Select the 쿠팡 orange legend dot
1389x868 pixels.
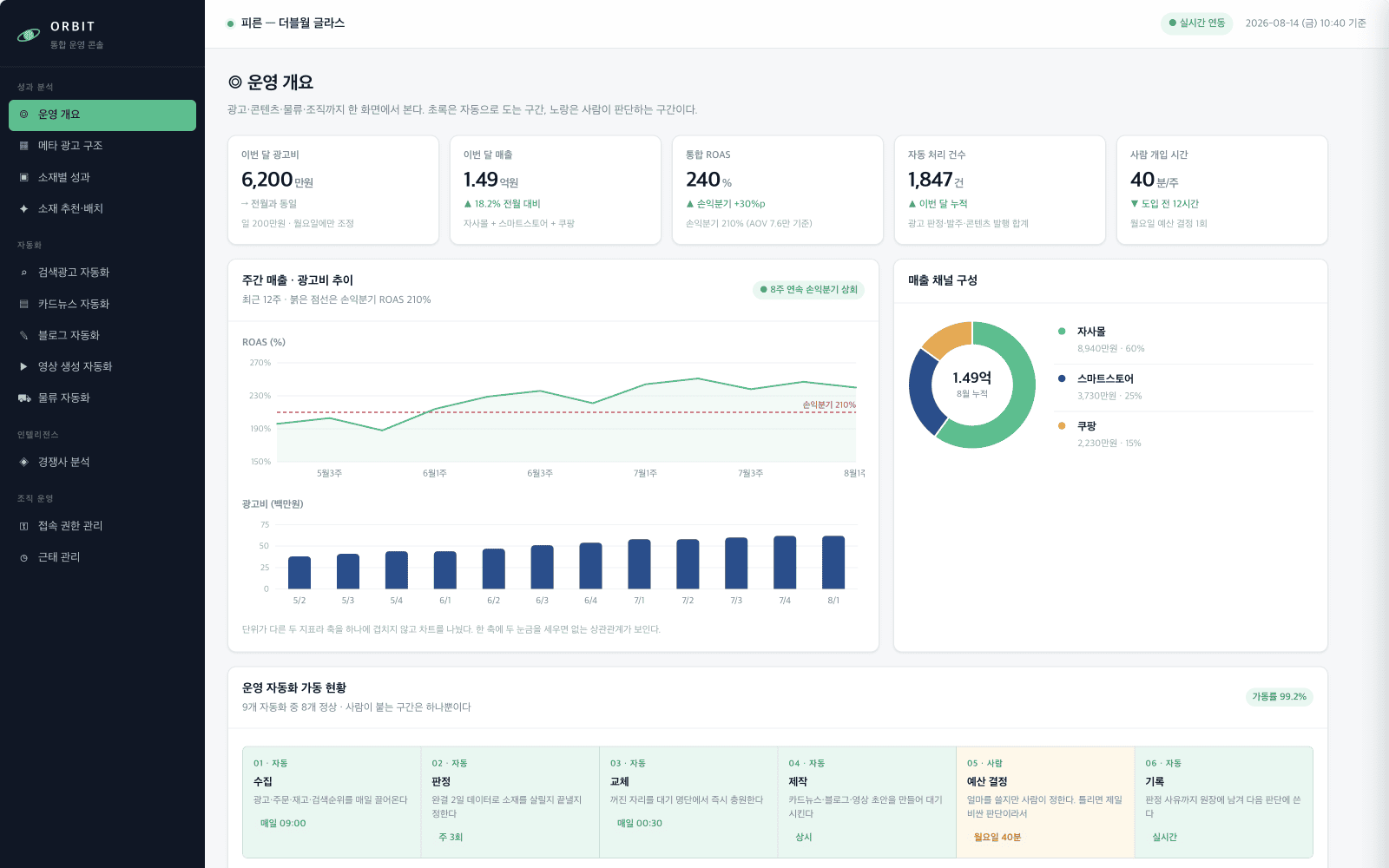[x=1062, y=425]
